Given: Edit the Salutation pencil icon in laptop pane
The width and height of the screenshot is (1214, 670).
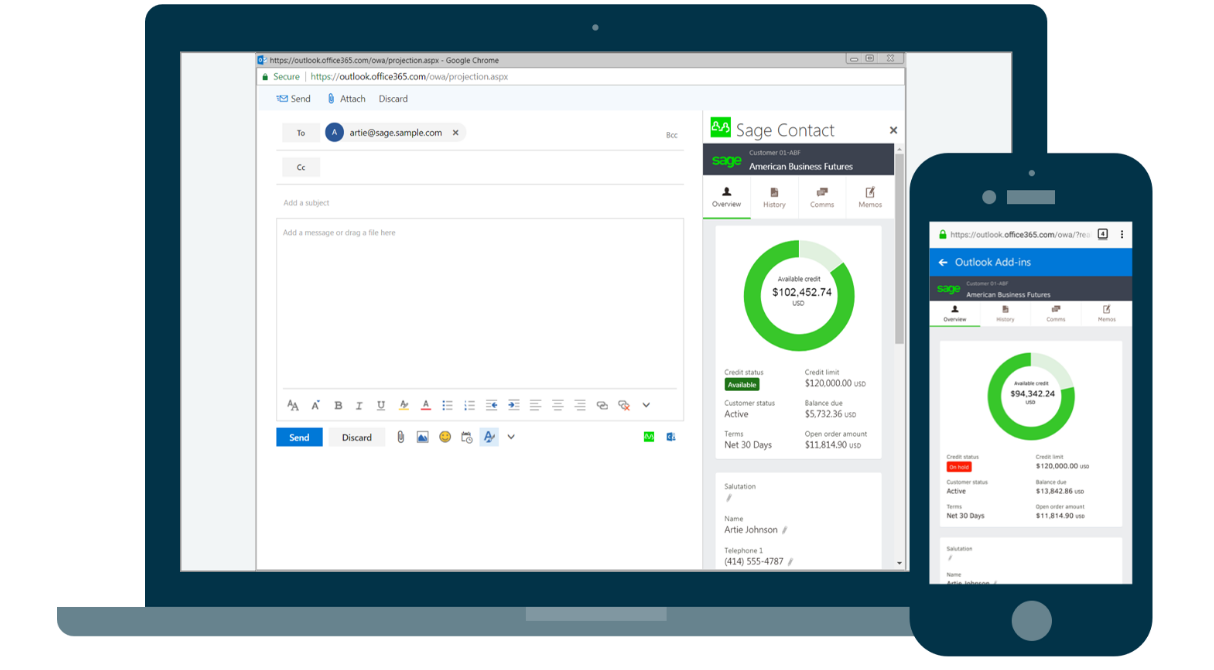Looking at the screenshot, I should [x=729, y=497].
